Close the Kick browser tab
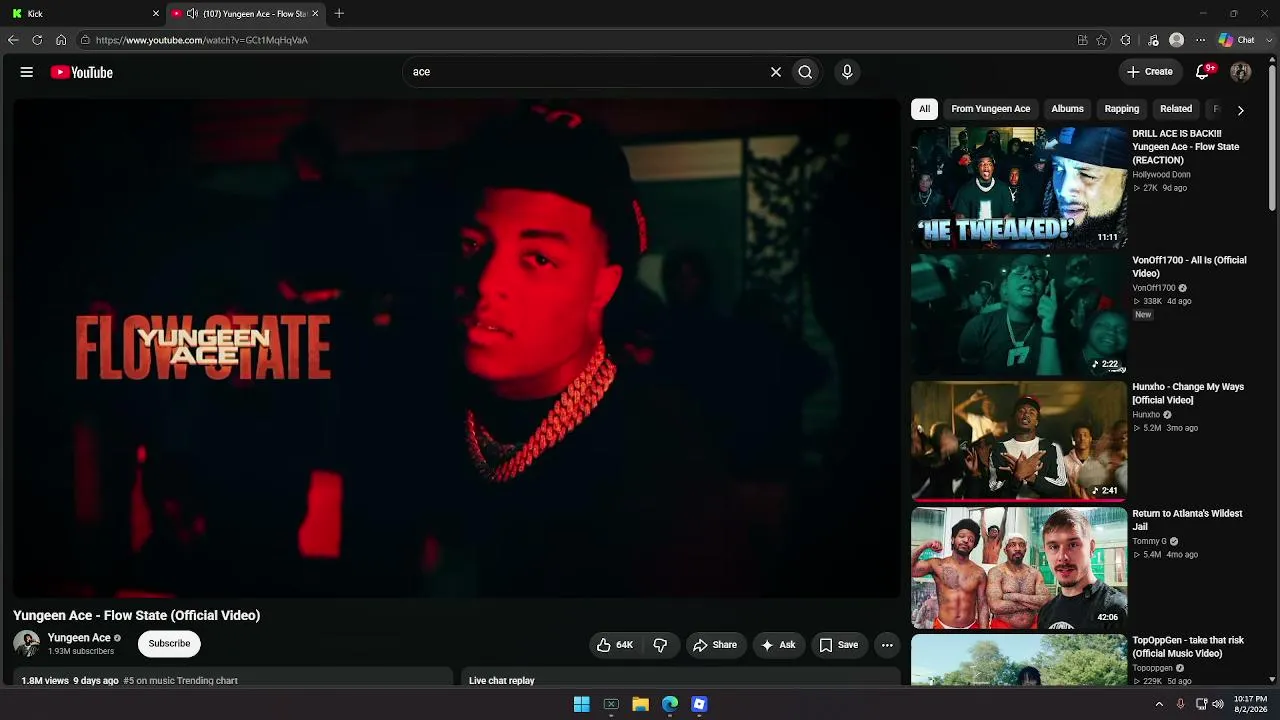 coord(156,14)
